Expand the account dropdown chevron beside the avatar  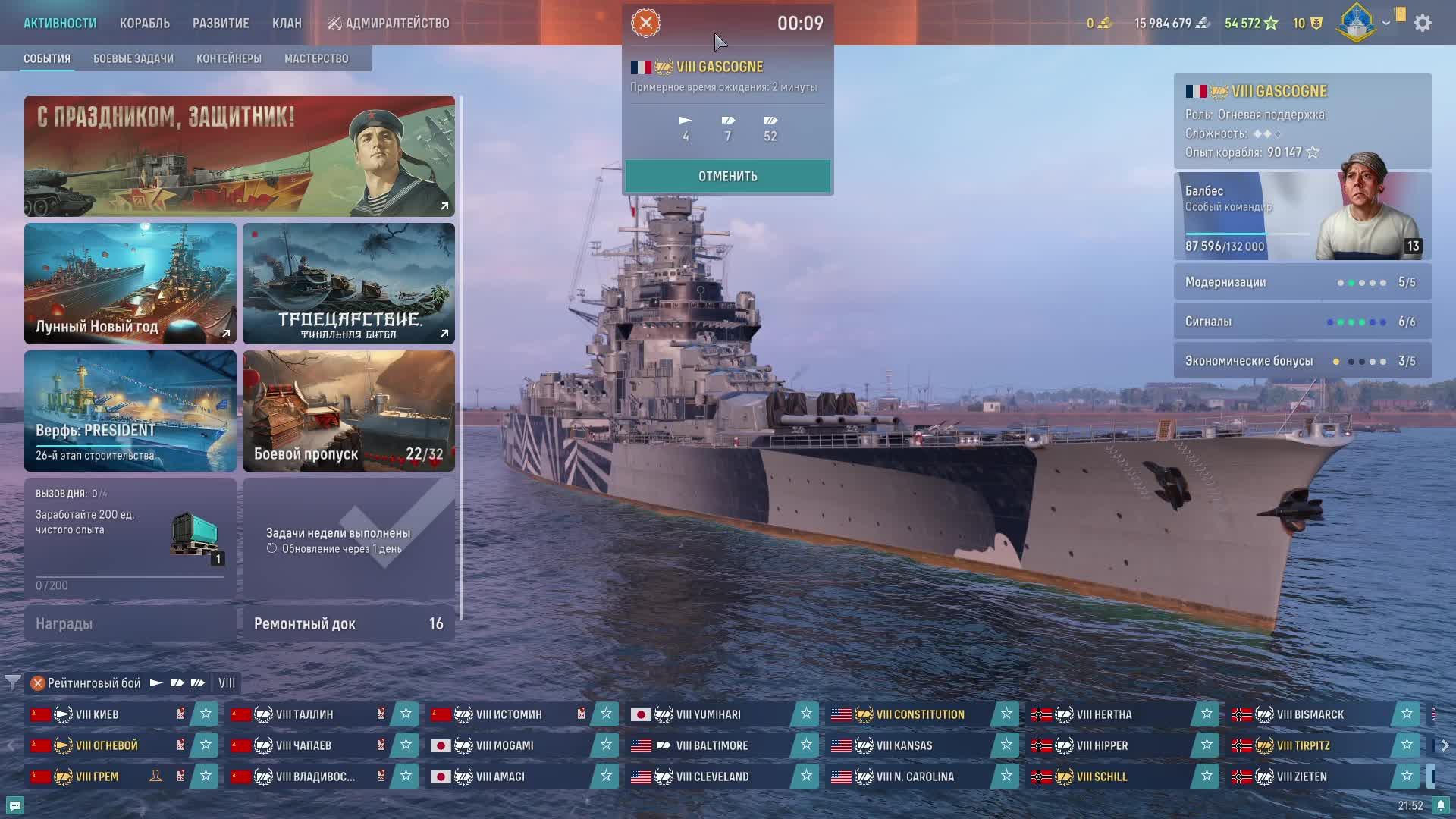(x=1386, y=23)
